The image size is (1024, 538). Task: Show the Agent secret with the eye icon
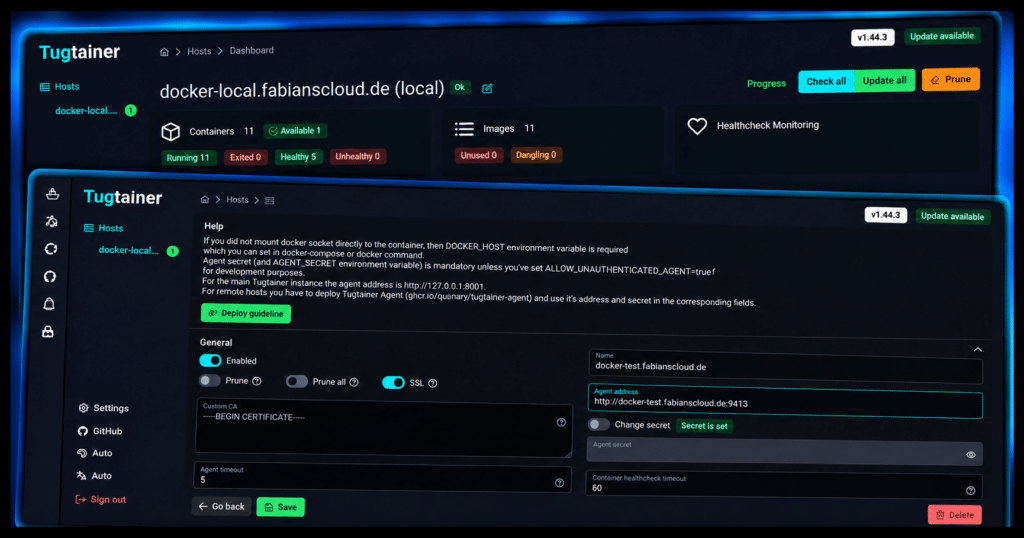970,455
